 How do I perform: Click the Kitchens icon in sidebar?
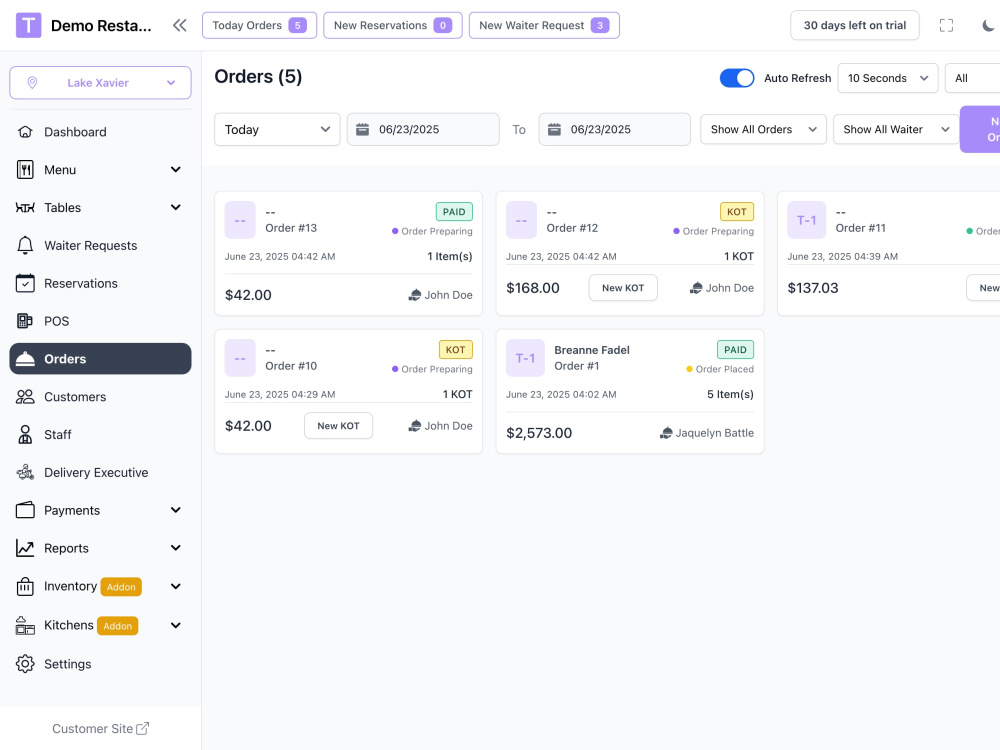pyautogui.click(x=25, y=626)
